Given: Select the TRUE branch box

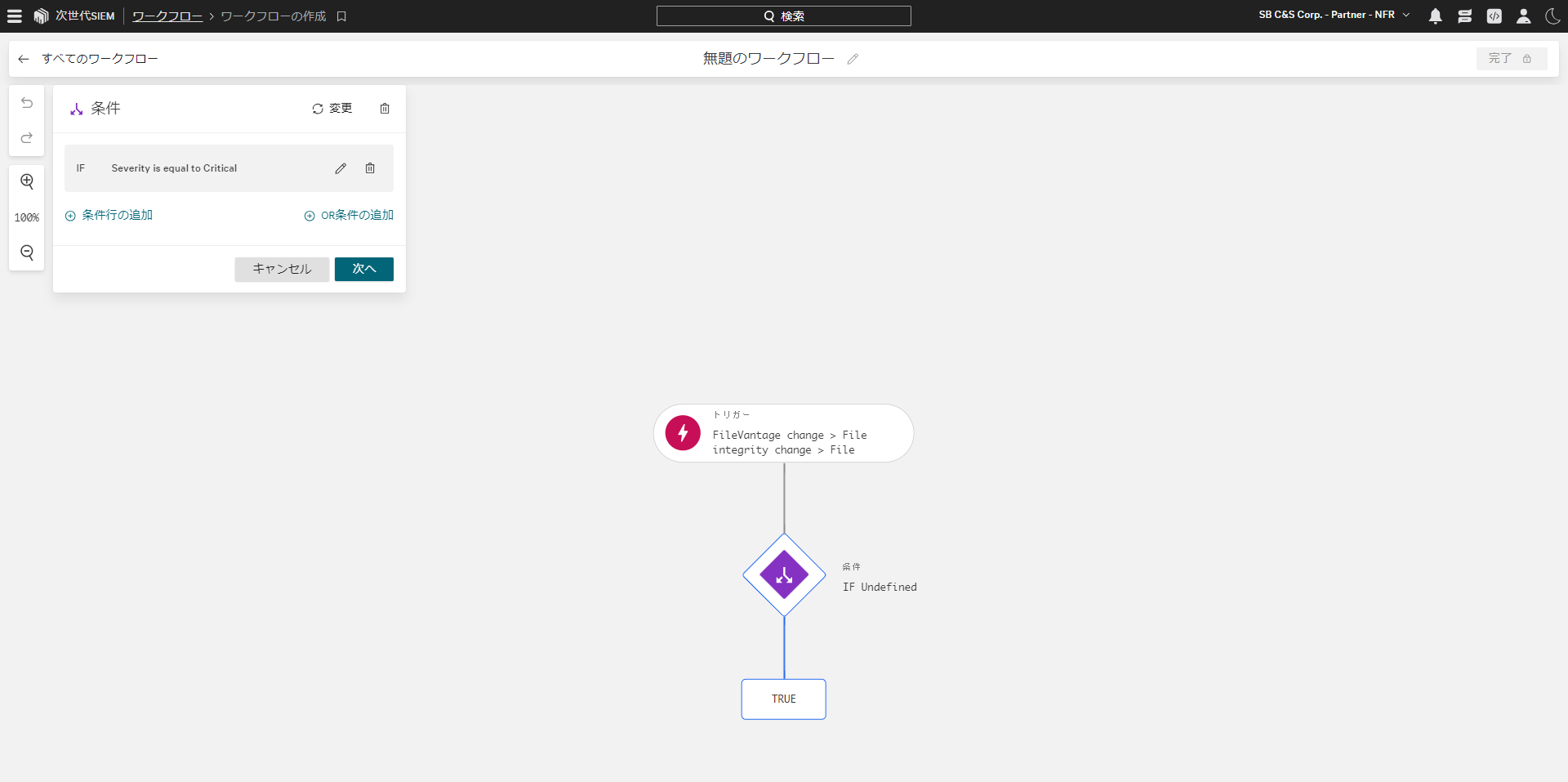Looking at the screenshot, I should pos(783,699).
